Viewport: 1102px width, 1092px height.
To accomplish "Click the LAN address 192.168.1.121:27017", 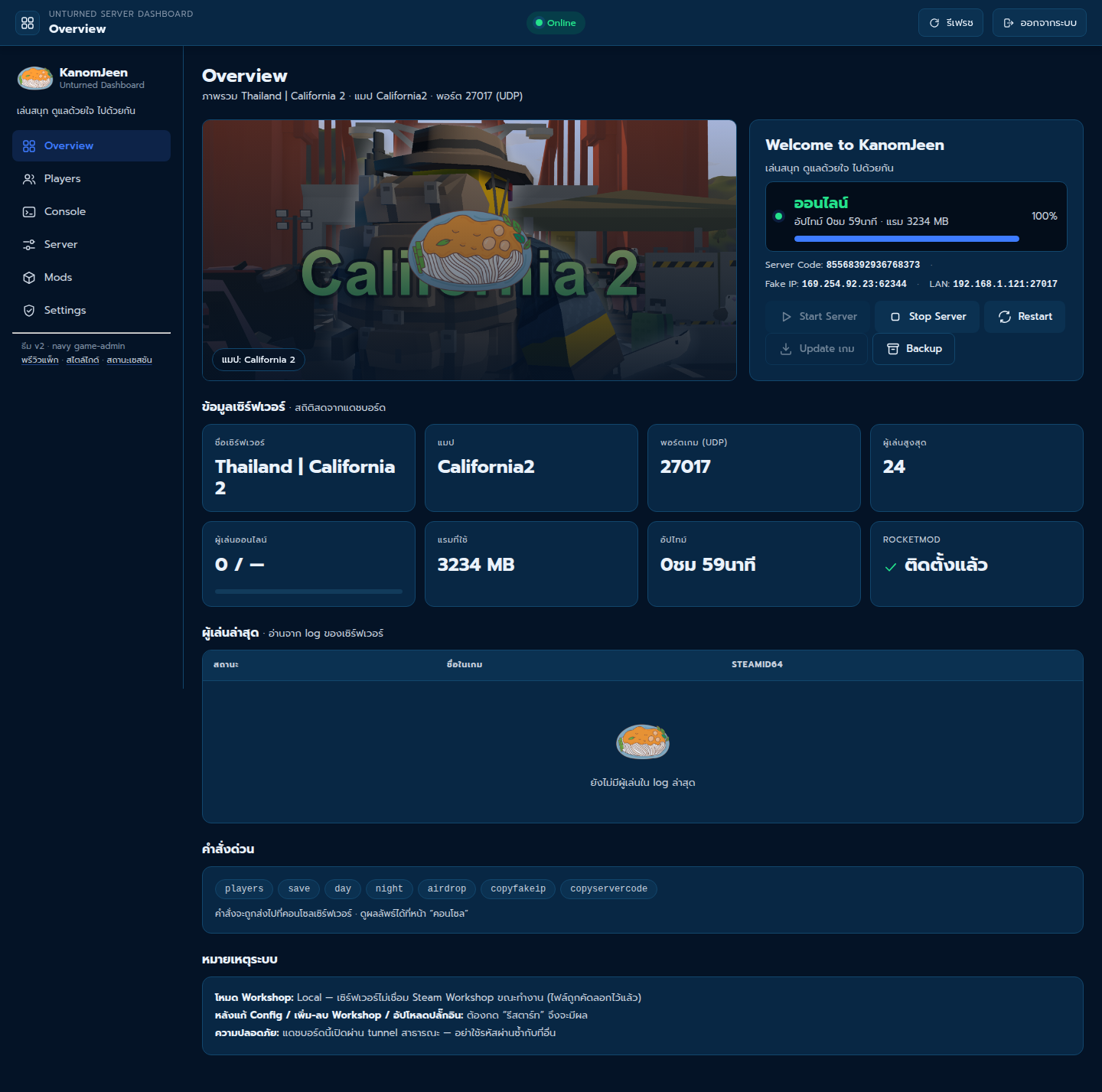I will click(1005, 284).
